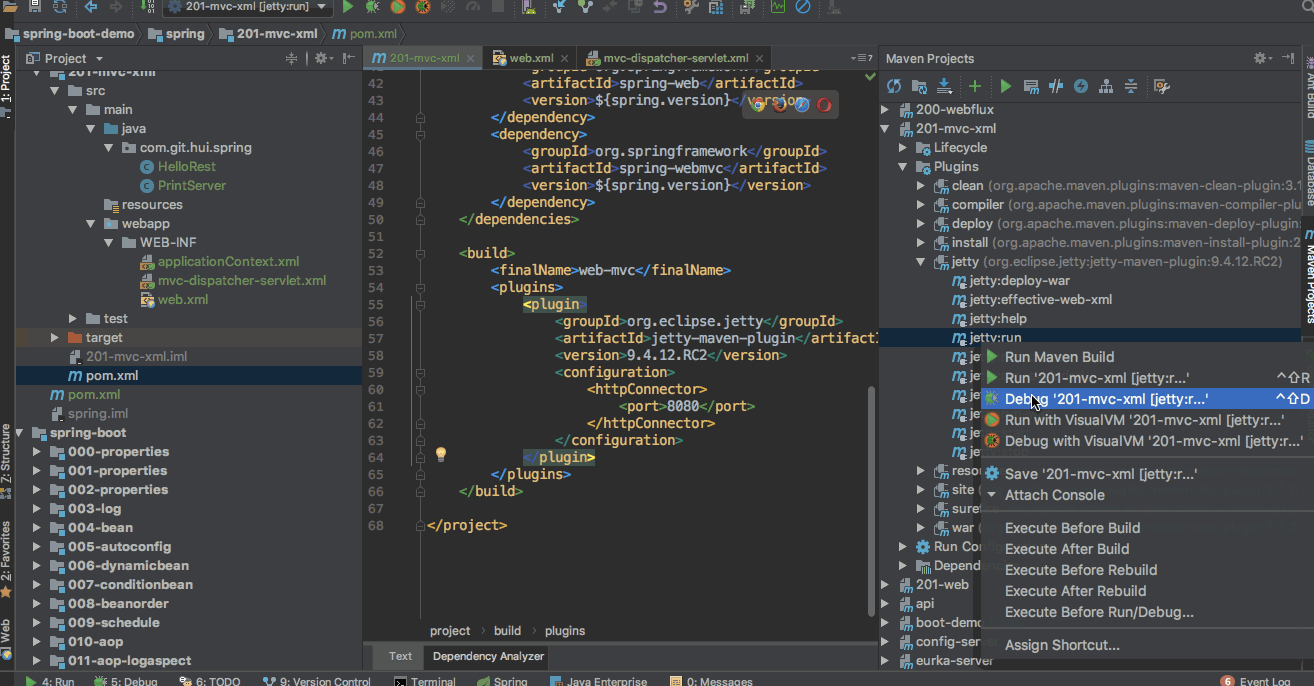Expand the target folder in Project tree

tap(55, 338)
